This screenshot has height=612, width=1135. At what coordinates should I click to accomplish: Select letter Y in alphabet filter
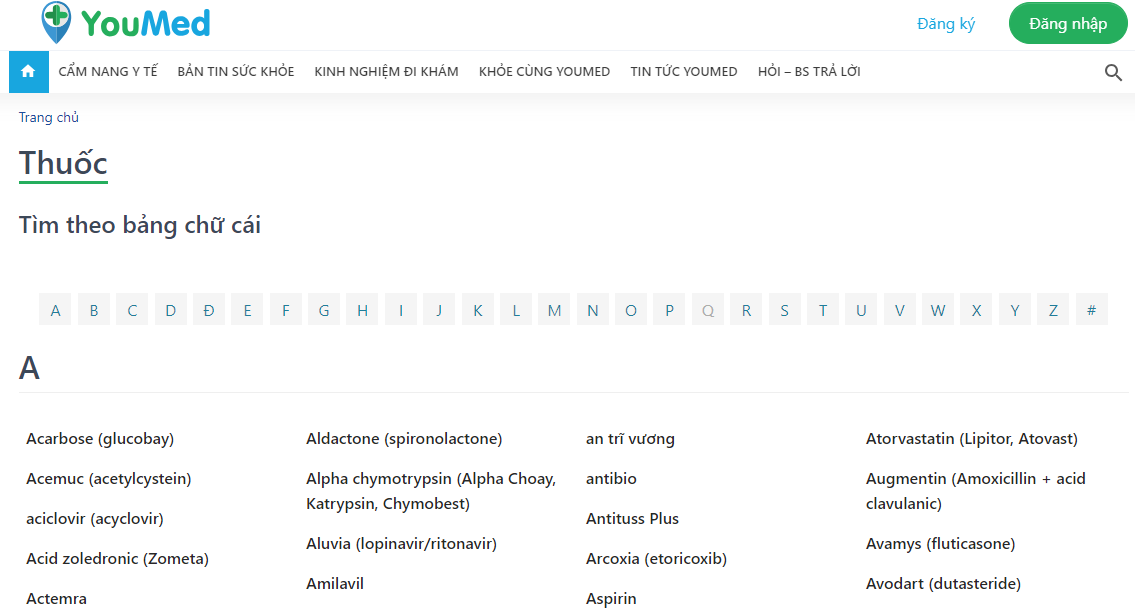[1014, 310]
